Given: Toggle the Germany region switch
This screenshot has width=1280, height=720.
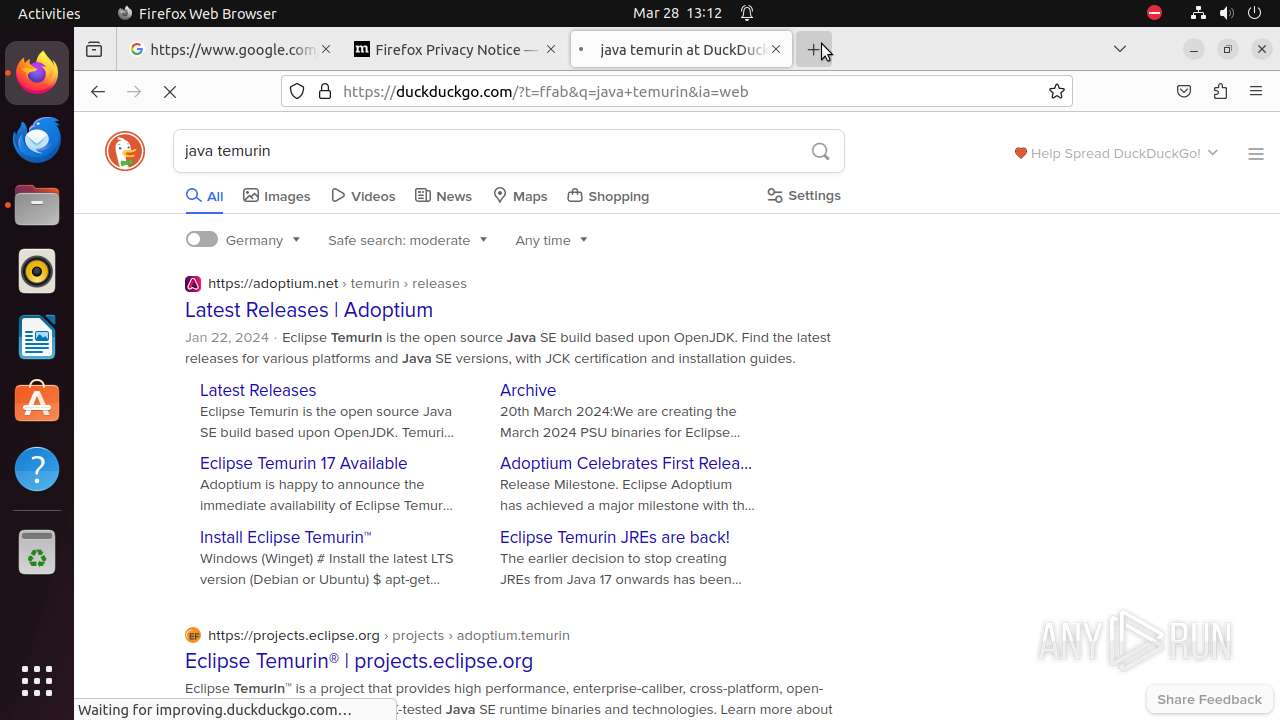Looking at the screenshot, I should tap(201, 239).
